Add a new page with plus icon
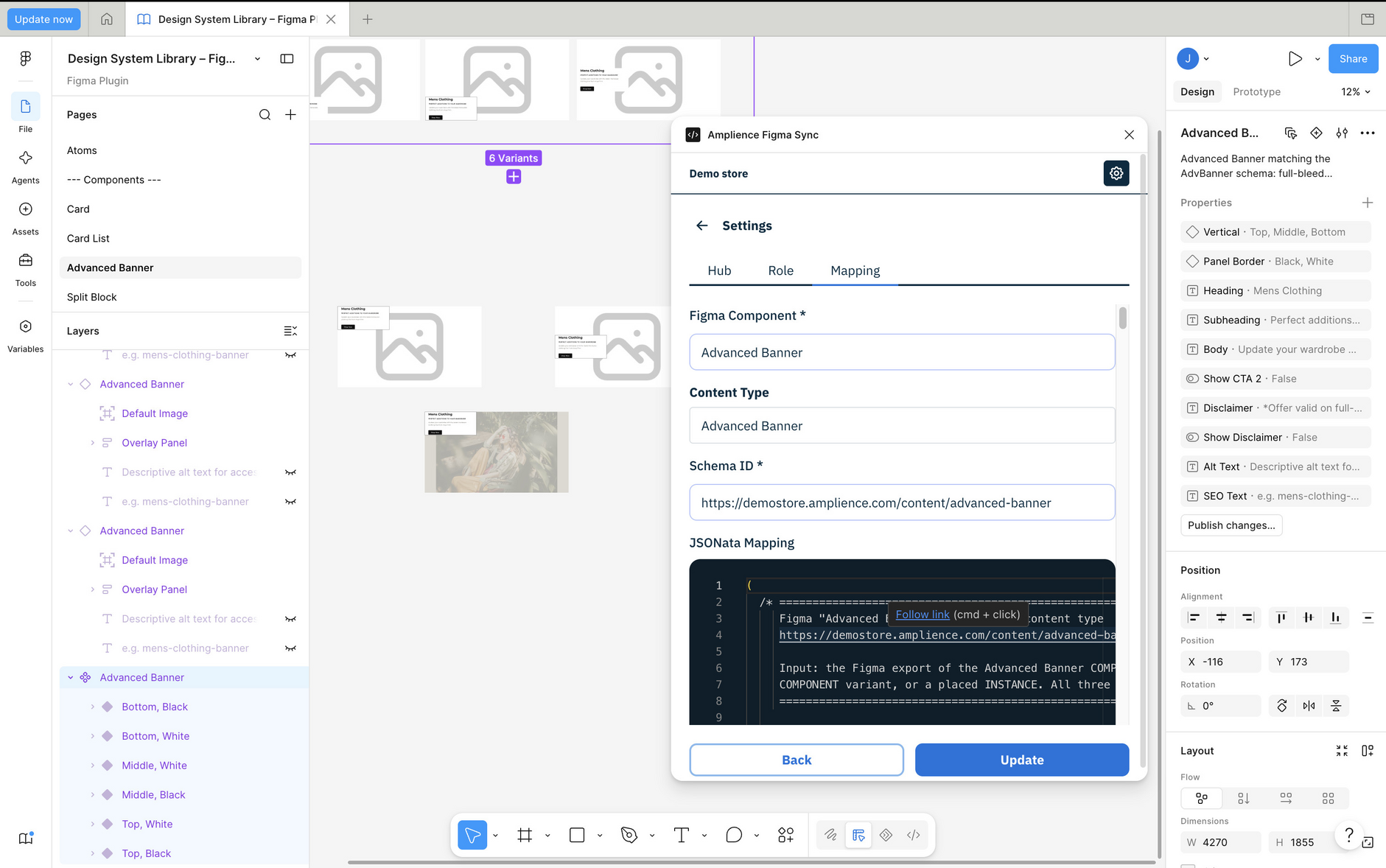1386x868 pixels. (x=290, y=115)
